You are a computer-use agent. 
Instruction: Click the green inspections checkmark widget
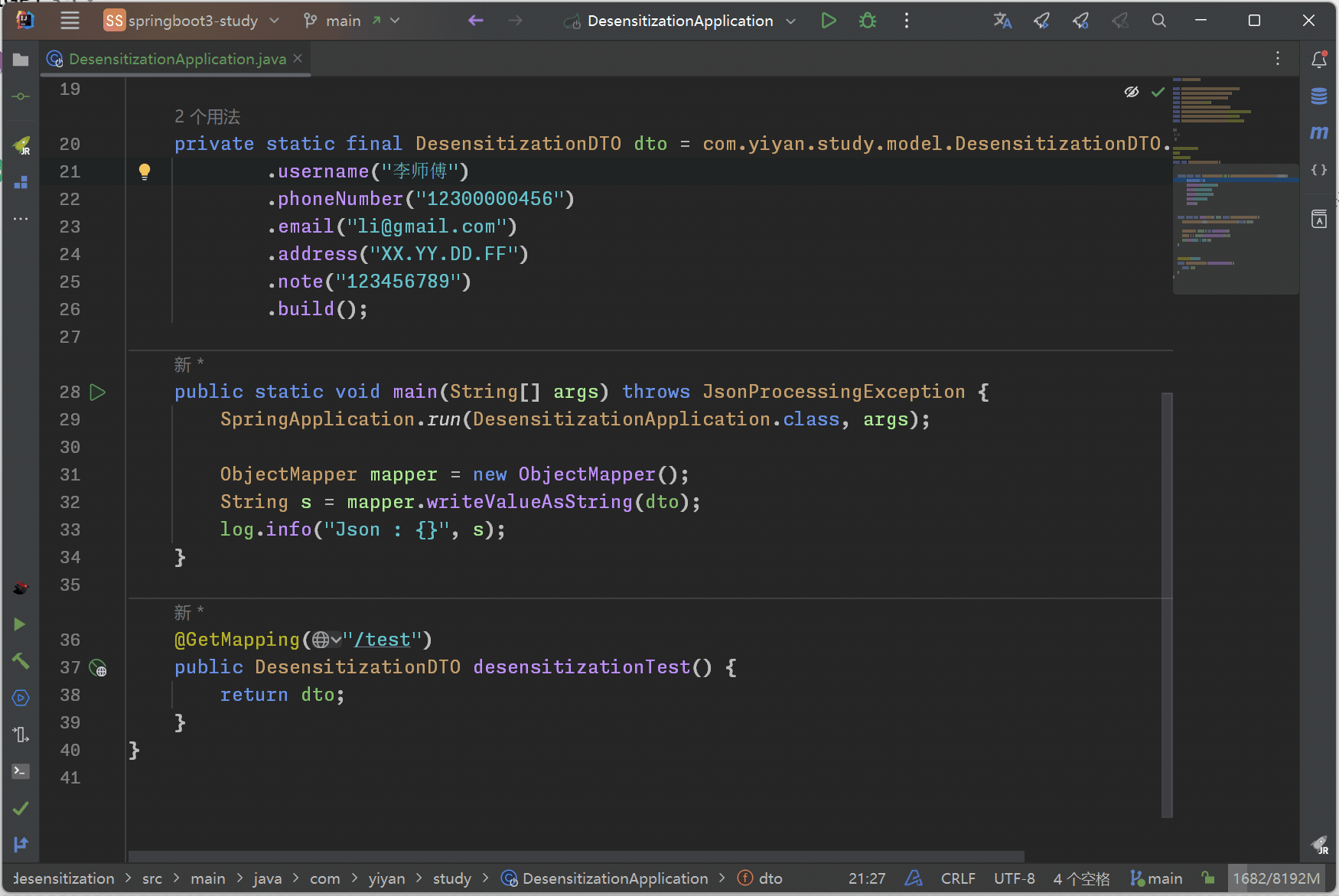click(x=1157, y=91)
